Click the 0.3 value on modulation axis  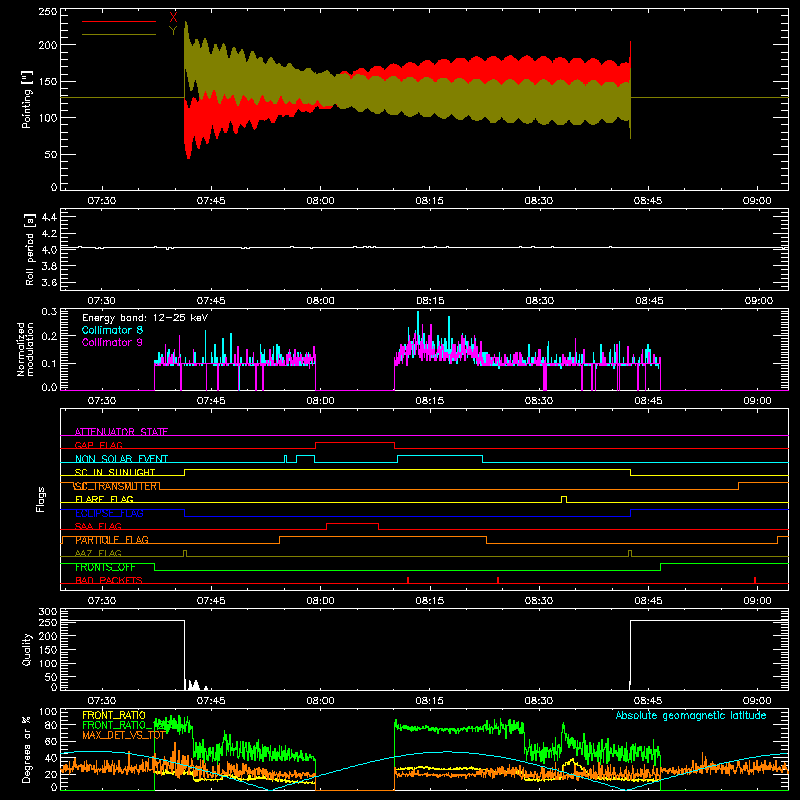(x=49, y=312)
